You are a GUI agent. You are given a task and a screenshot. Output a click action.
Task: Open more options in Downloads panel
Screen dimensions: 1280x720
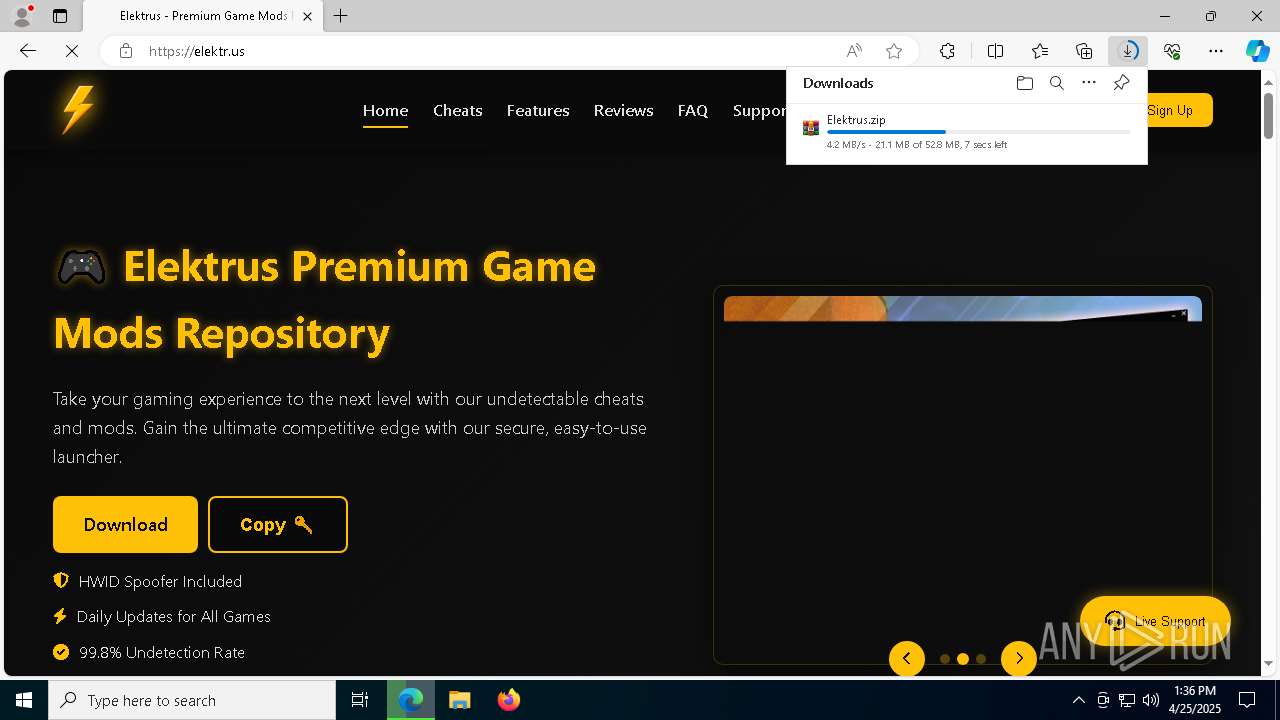(x=1089, y=83)
